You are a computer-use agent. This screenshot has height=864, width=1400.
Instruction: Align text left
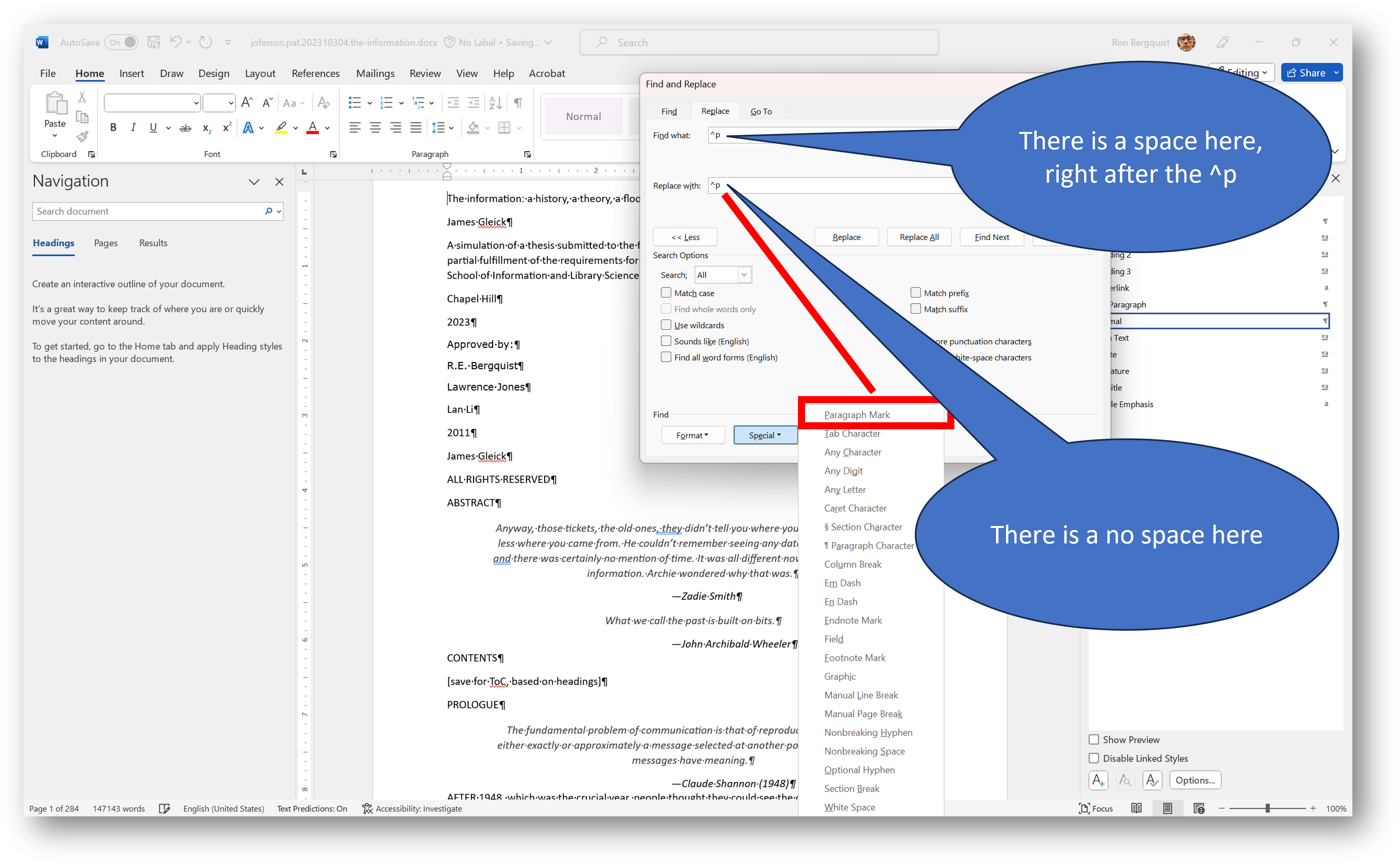click(x=355, y=128)
